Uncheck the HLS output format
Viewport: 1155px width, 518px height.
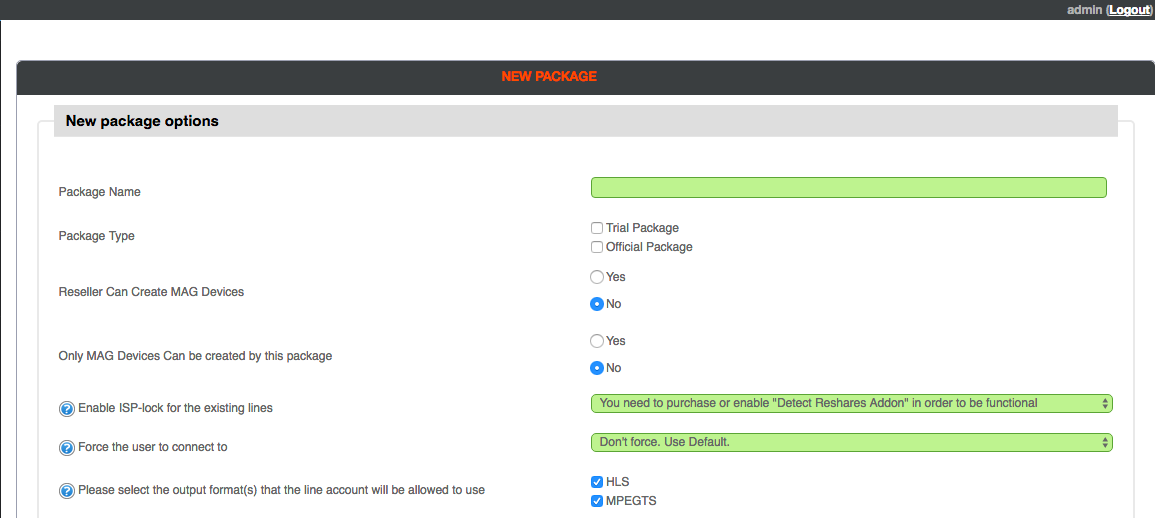pos(597,482)
